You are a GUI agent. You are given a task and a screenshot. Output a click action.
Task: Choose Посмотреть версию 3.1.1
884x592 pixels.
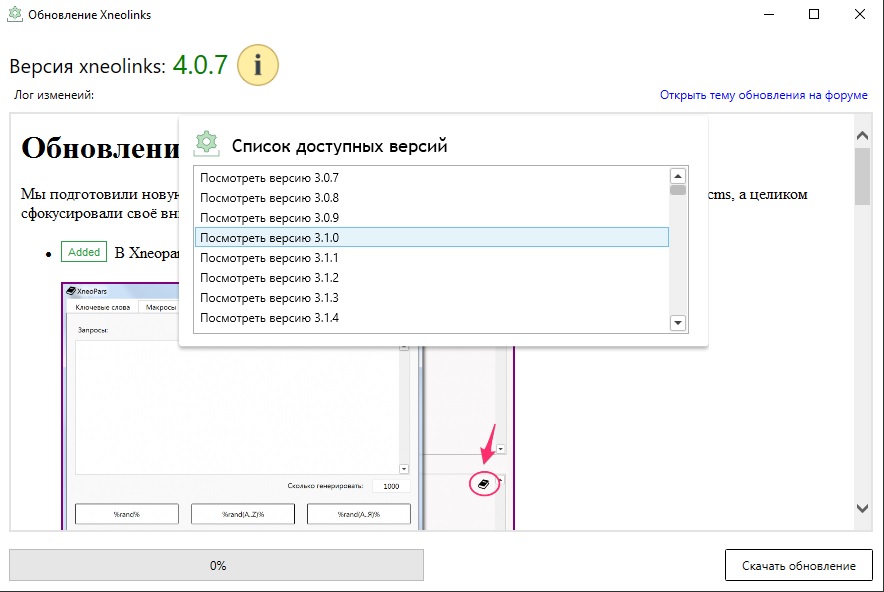(432, 258)
